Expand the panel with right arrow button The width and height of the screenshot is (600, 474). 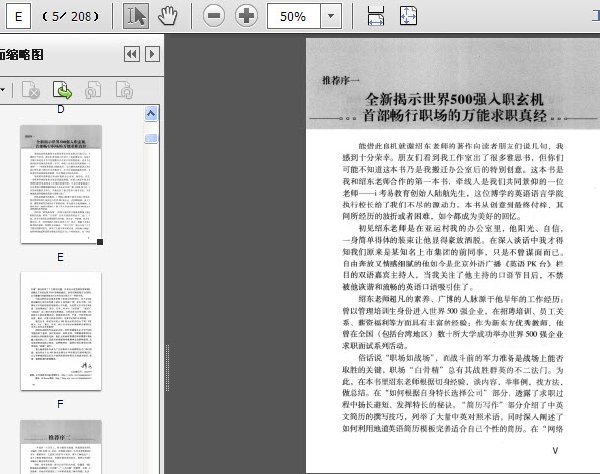pos(152,54)
